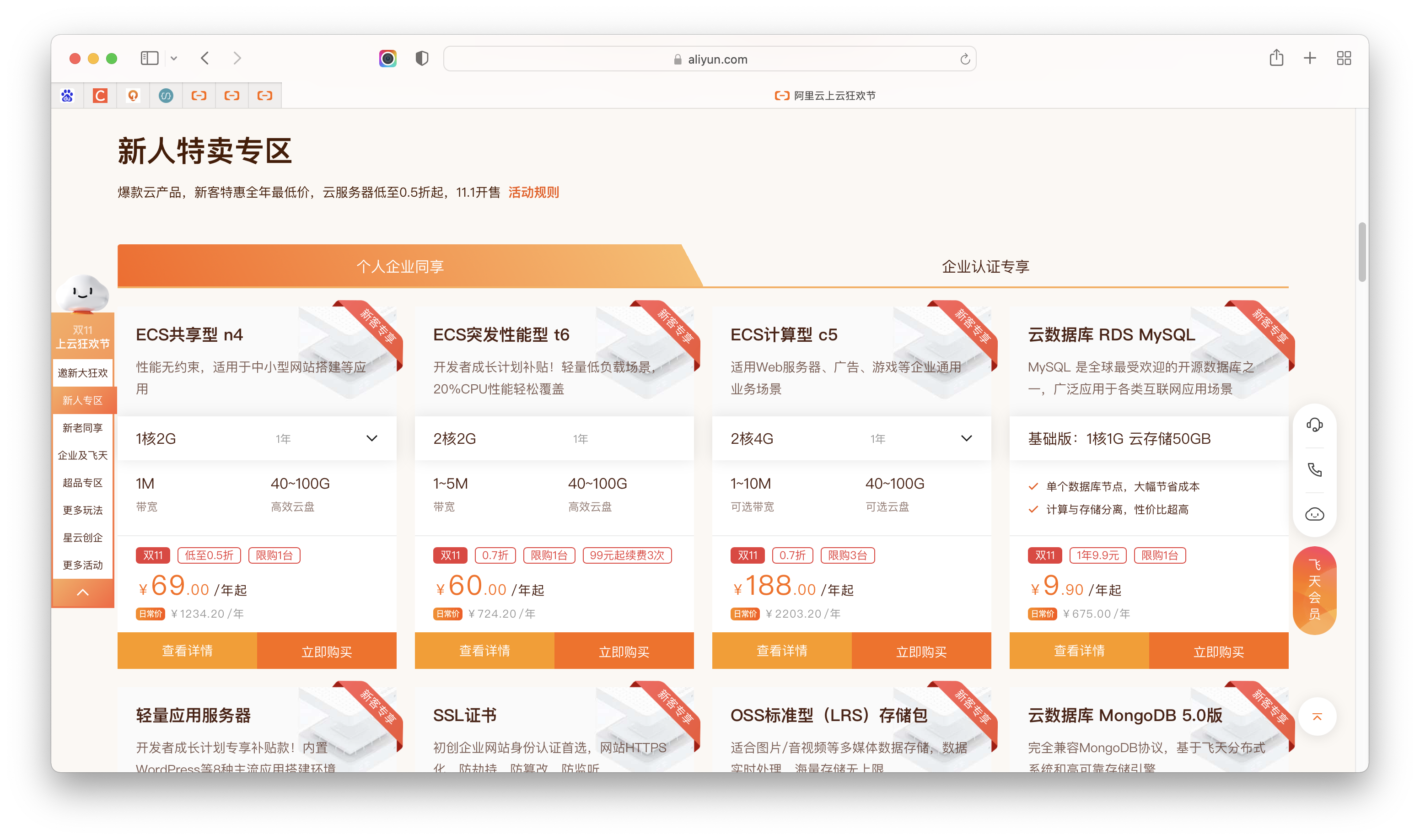Click the 1年9.9元 promo tag

pos(1097,555)
